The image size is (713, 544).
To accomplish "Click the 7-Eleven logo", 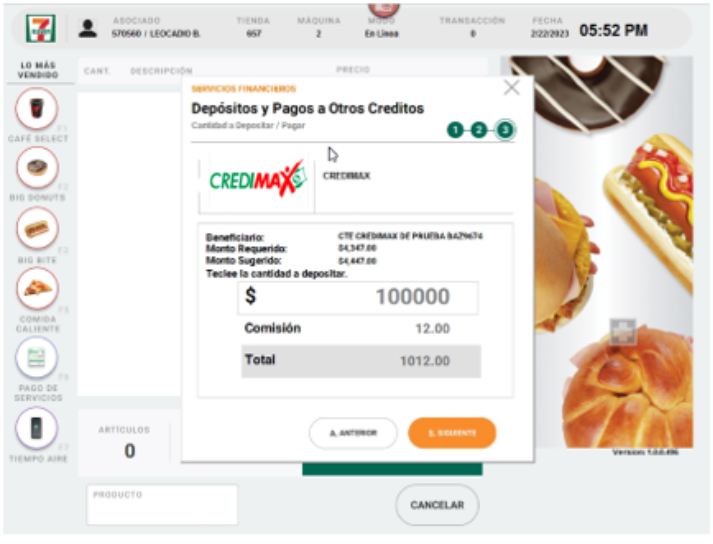I will point(41,28).
